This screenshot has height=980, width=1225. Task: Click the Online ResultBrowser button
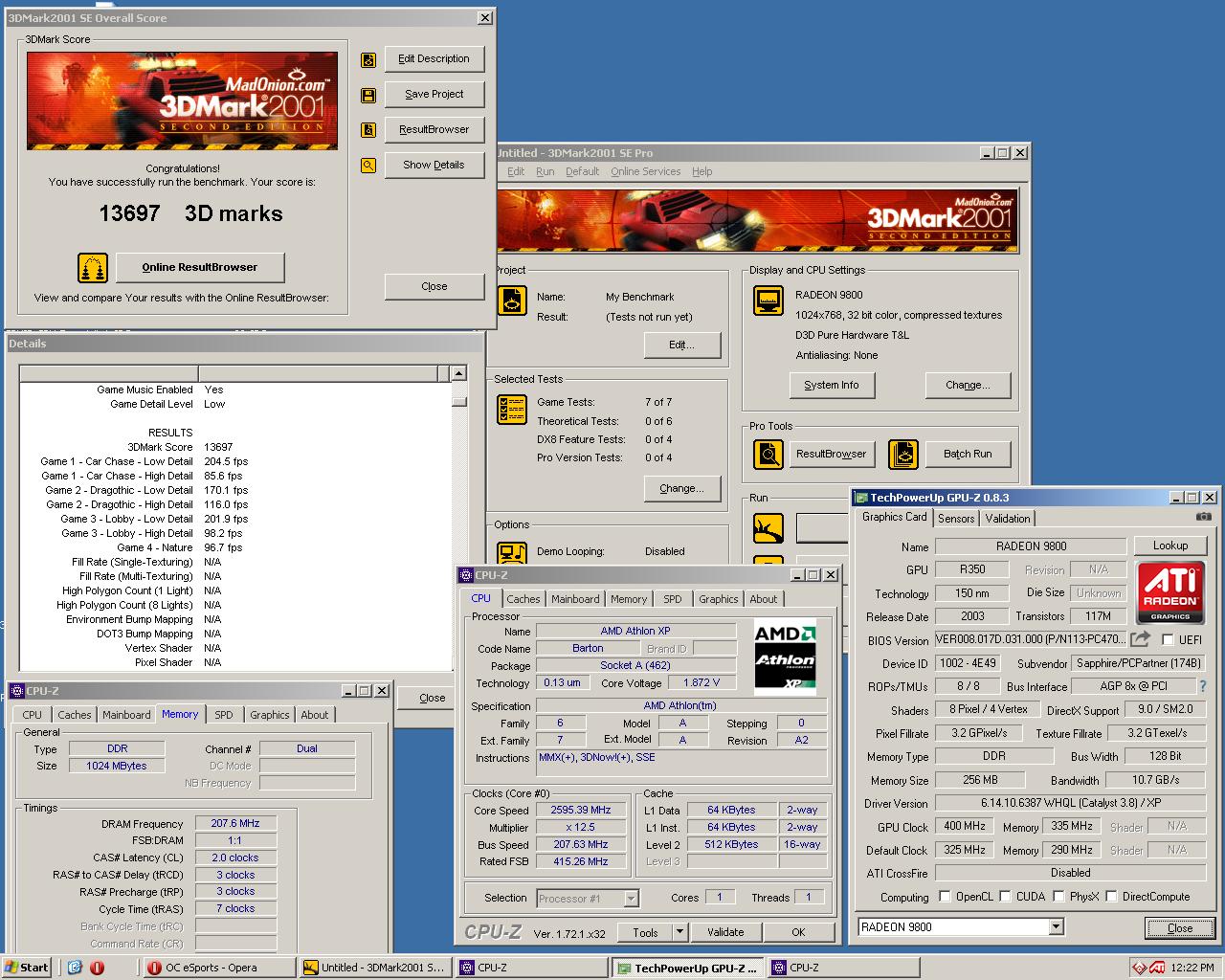(x=200, y=267)
